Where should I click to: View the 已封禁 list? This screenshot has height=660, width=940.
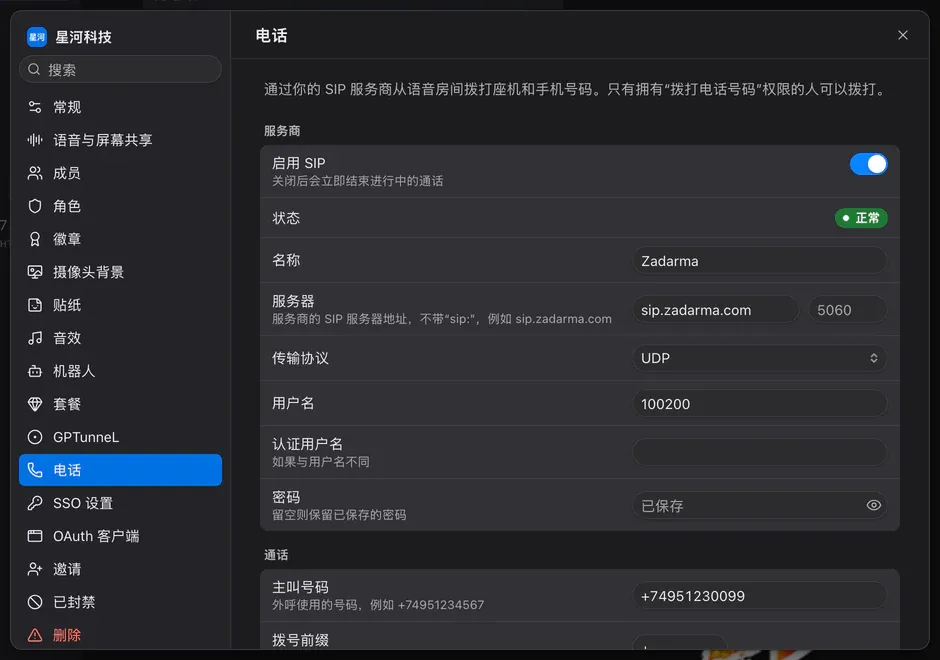pyautogui.click(x=120, y=602)
